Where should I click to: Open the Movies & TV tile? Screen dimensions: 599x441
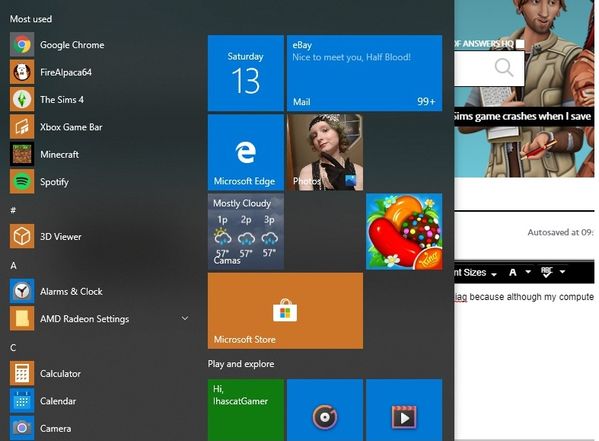click(x=404, y=410)
